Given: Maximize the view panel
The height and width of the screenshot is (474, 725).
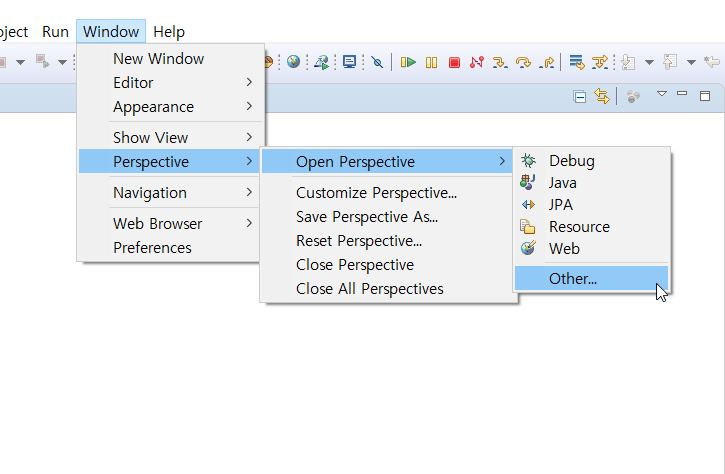Looking at the screenshot, I should [x=705, y=96].
